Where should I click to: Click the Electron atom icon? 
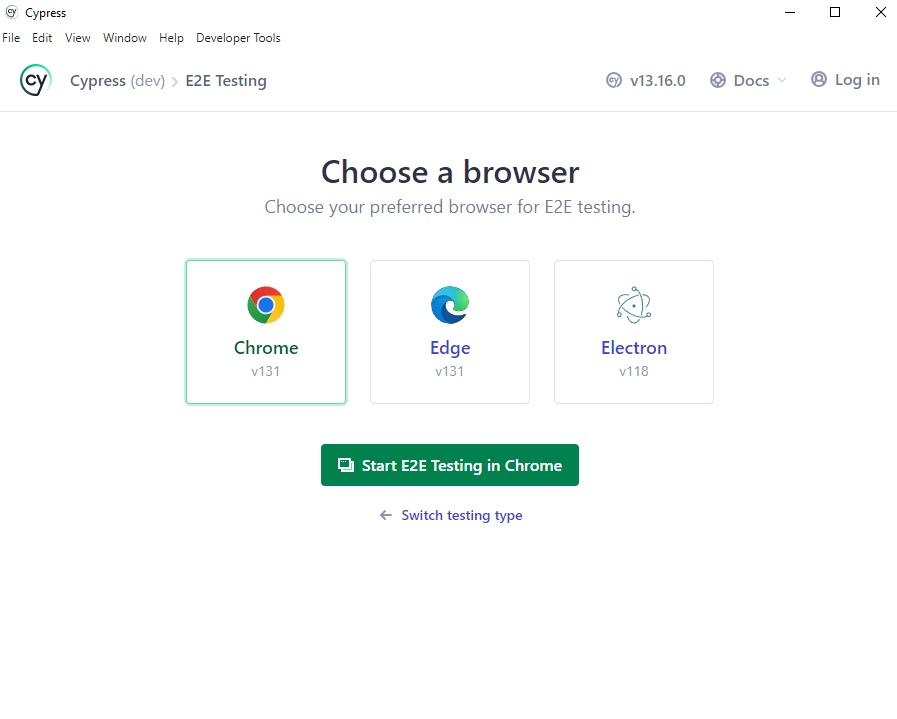(634, 305)
